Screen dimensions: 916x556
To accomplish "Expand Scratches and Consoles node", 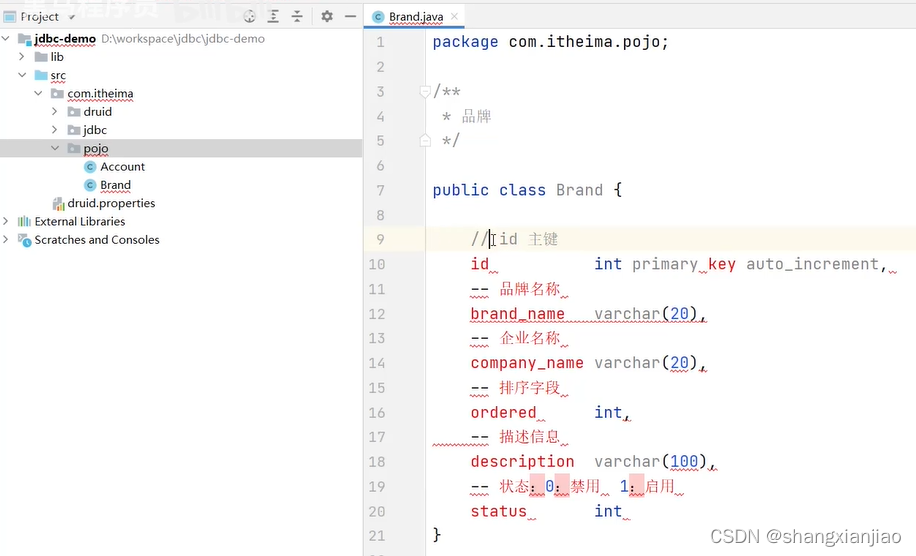I will [6, 239].
